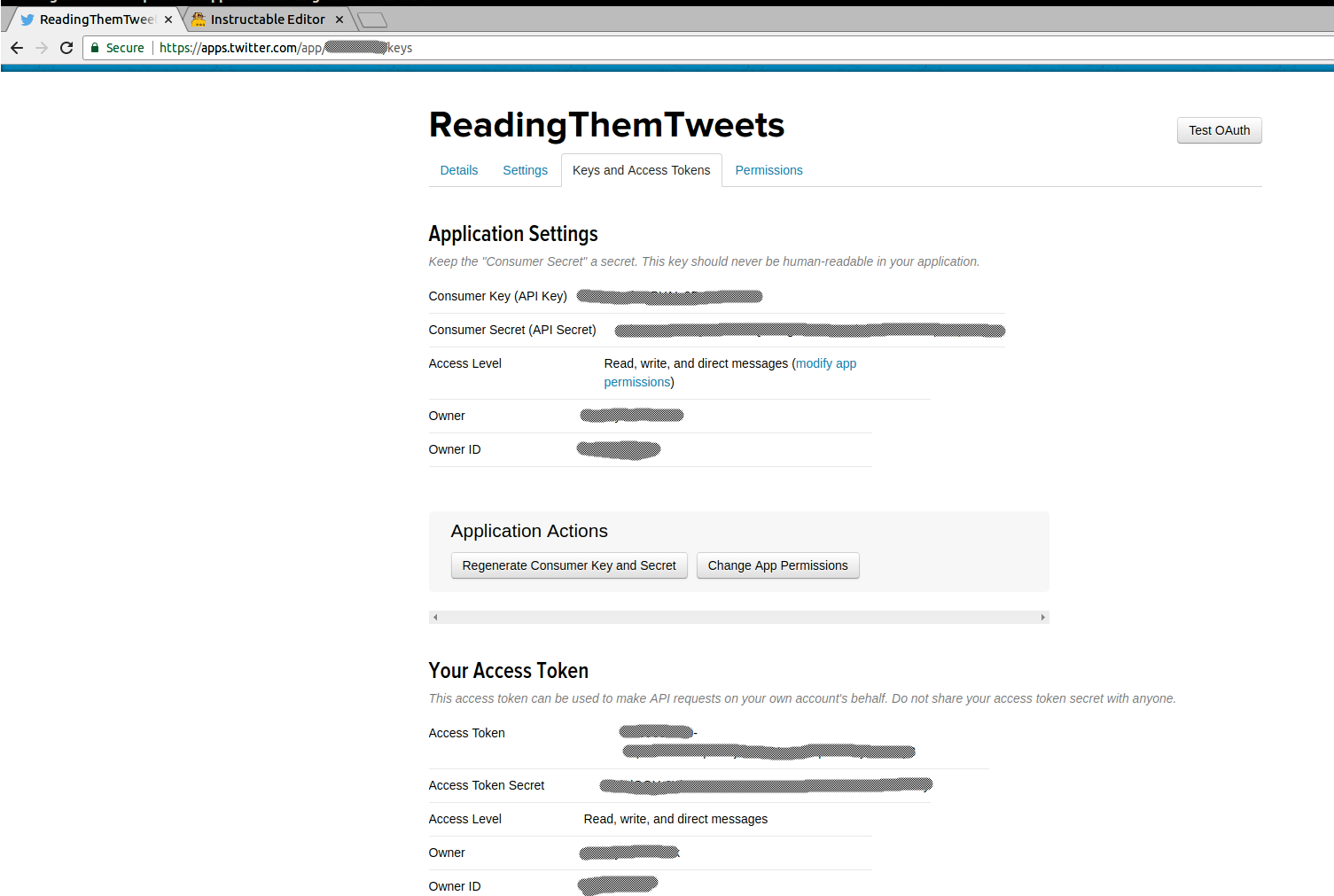Image resolution: width=1334 pixels, height=896 pixels.
Task: Open the Permissions tab
Action: click(769, 170)
